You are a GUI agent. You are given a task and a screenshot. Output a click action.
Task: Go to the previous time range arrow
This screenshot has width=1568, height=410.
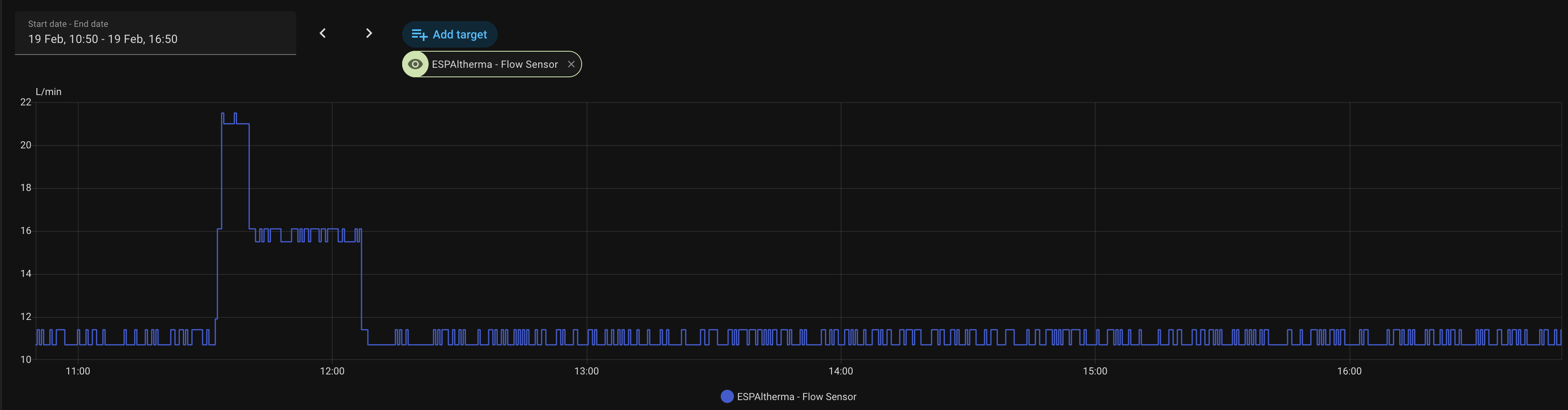click(323, 33)
